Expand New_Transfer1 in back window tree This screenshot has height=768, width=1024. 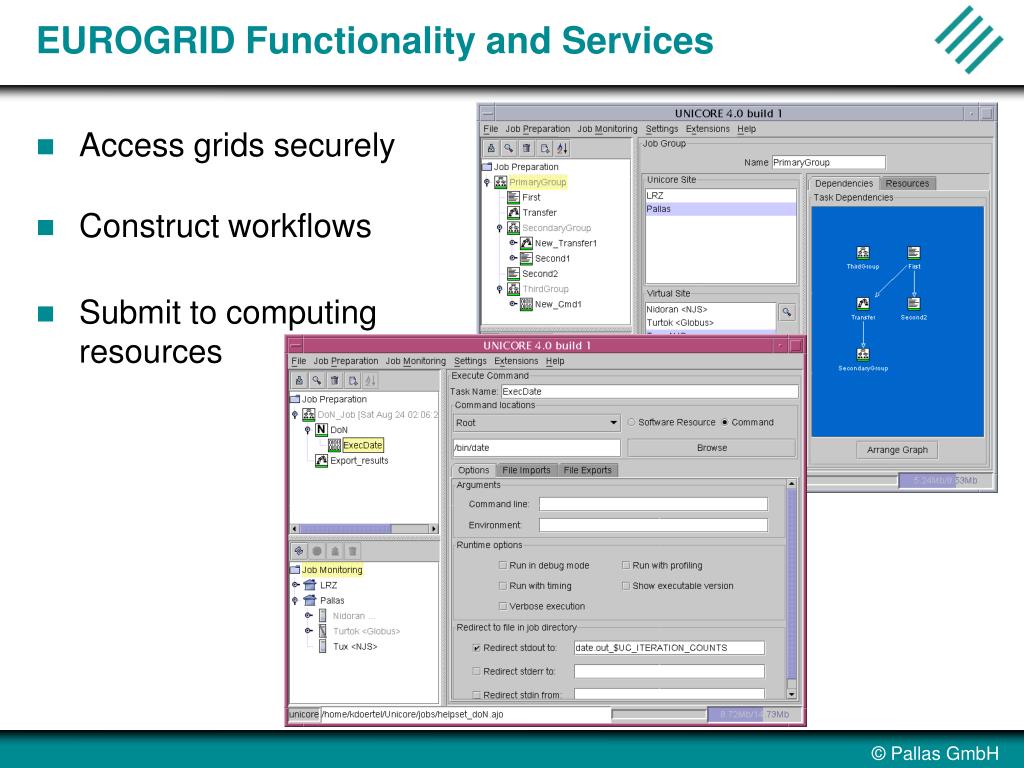pos(513,243)
